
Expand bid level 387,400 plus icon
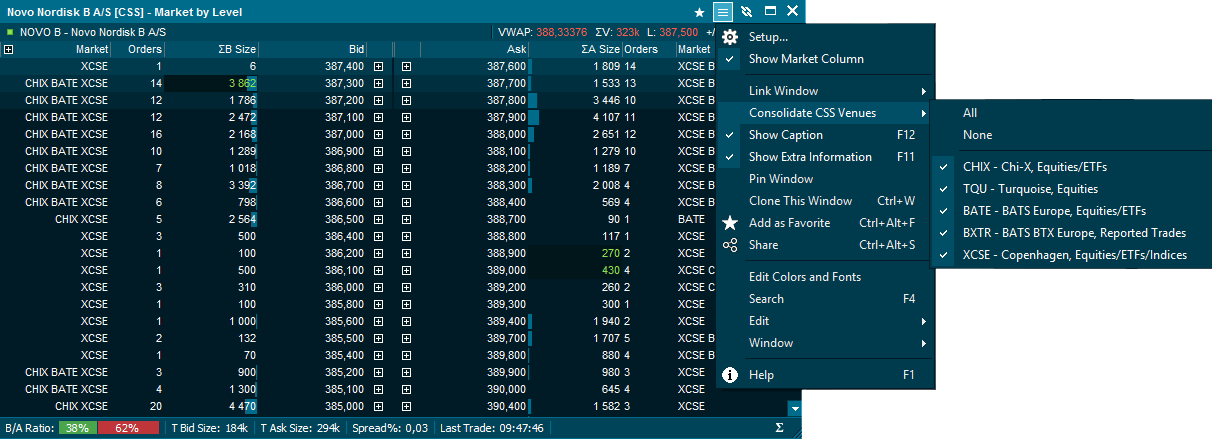click(x=378, y=66)
